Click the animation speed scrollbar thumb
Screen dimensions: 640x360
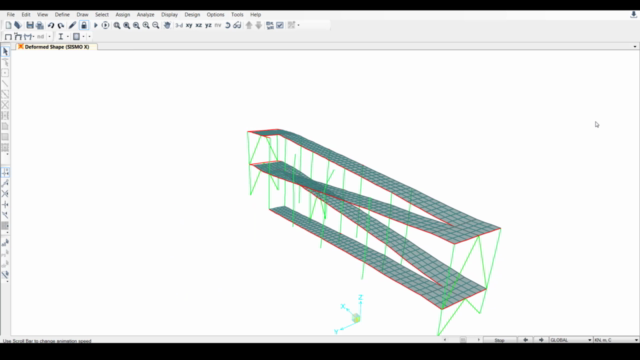[x=463, y=340]
